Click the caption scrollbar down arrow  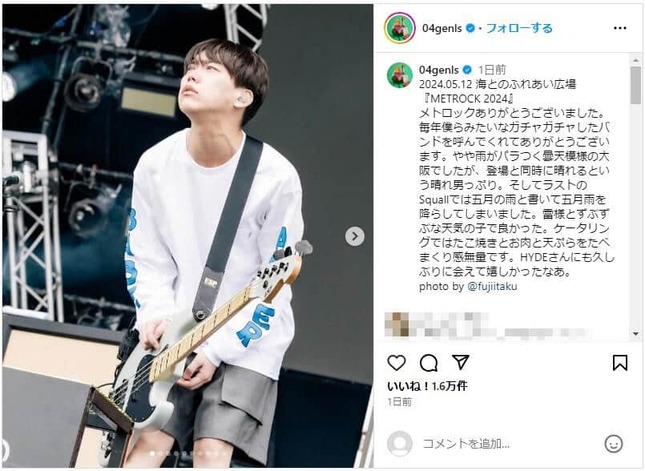(x=635, y=334)
